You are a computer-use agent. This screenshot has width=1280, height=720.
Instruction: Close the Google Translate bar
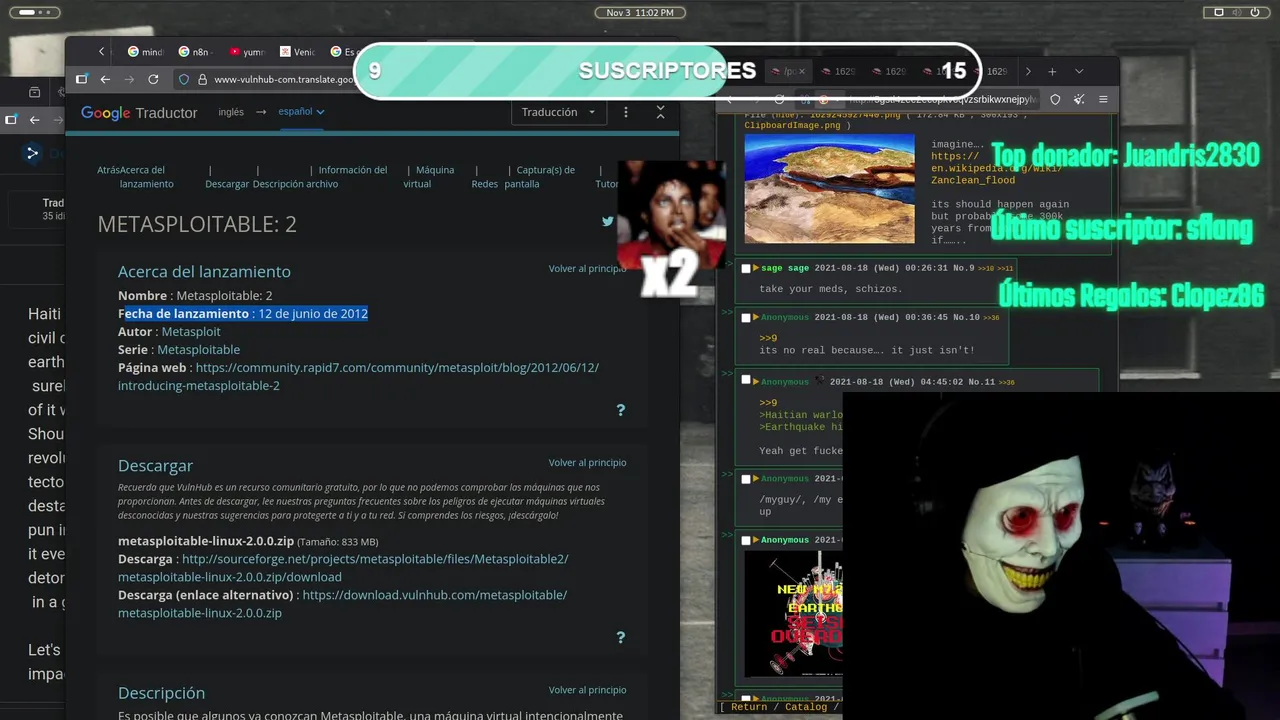tap(660, 112)
